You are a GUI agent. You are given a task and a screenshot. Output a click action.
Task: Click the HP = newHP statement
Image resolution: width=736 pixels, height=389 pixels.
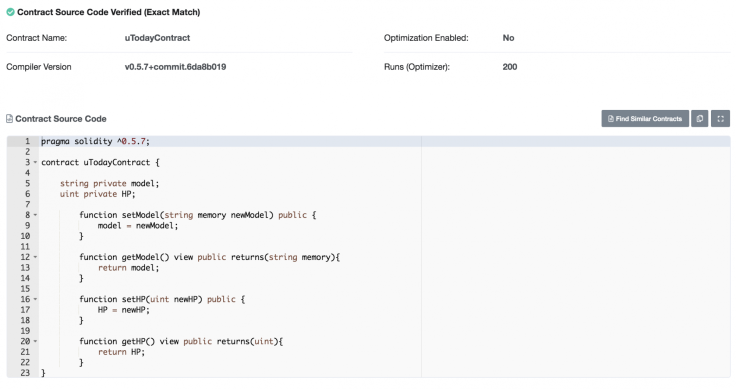pos(123,310)
